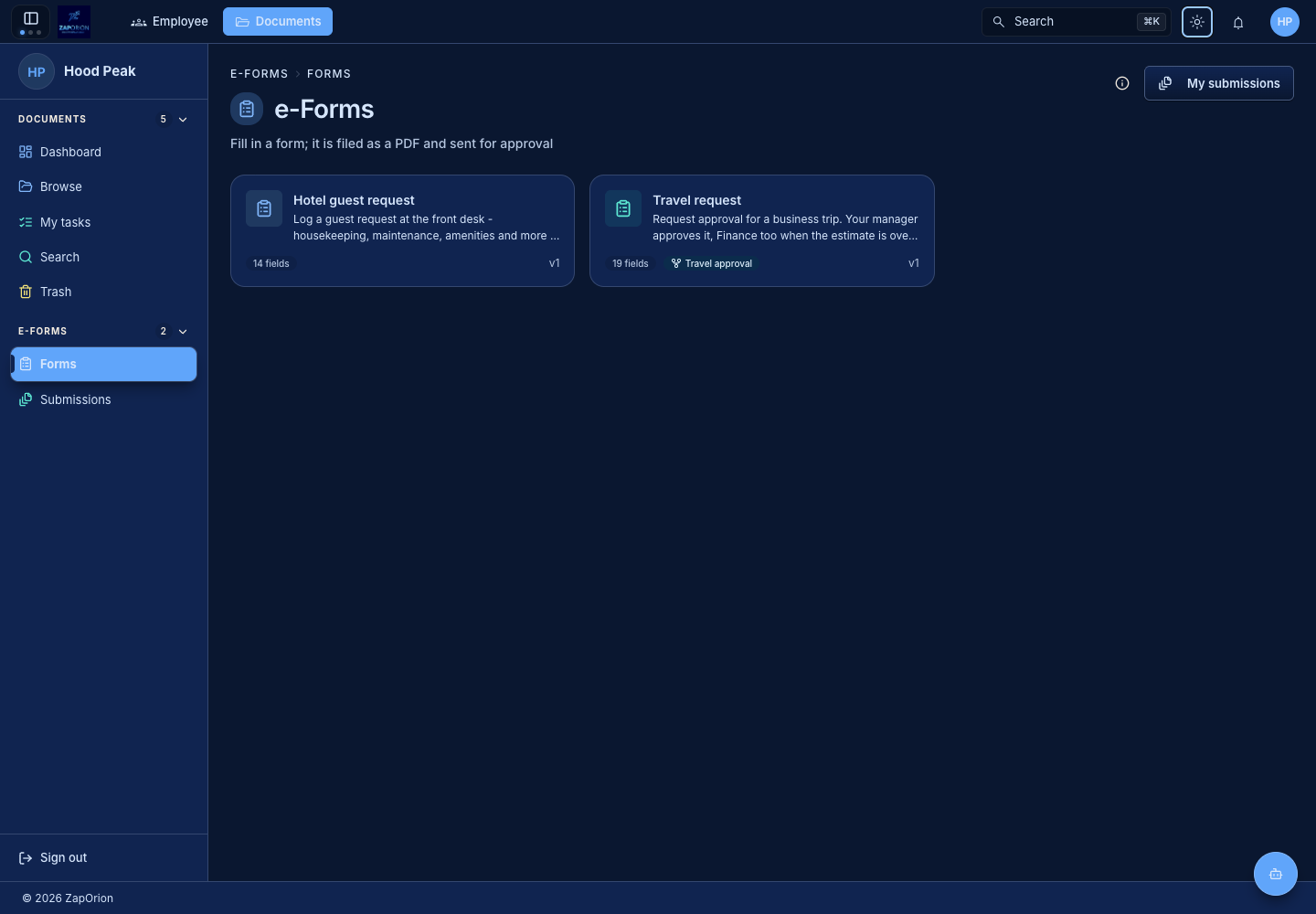
Task: Open the assistant chat bot button
Action: point(1276,874)
